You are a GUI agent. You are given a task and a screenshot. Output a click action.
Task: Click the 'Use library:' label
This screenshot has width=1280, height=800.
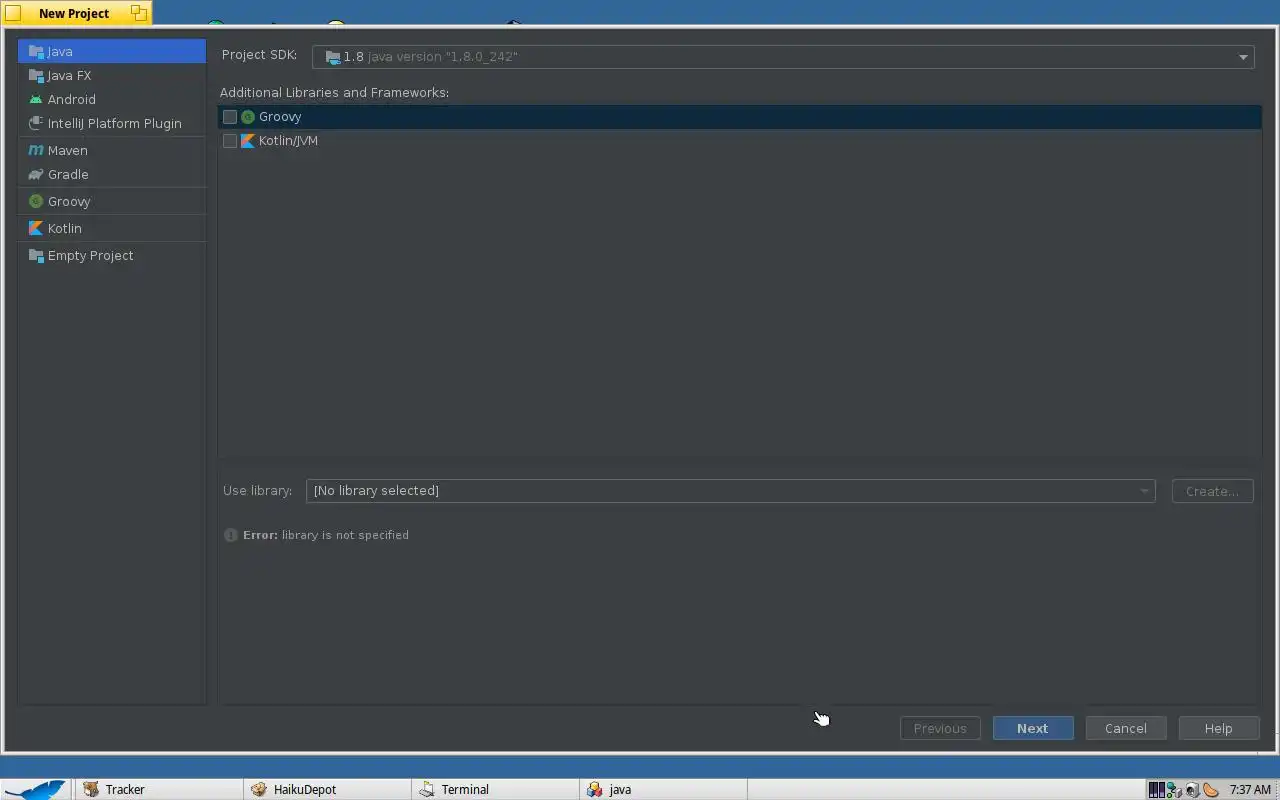(257, 490)
